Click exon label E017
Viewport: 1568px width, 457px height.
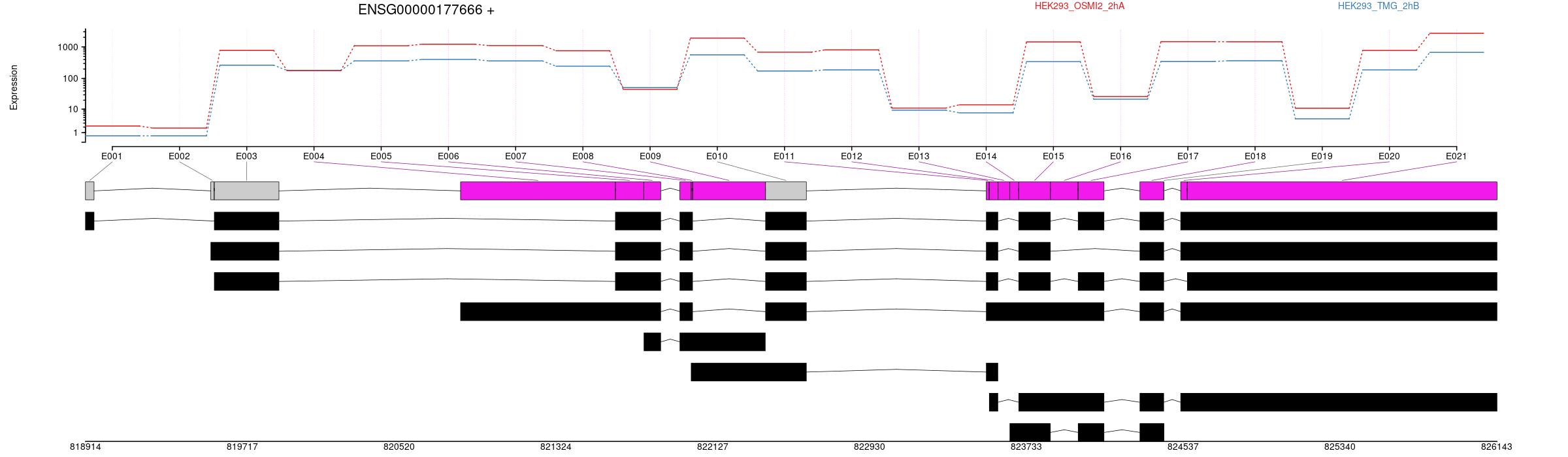(x=1188, y=156)
